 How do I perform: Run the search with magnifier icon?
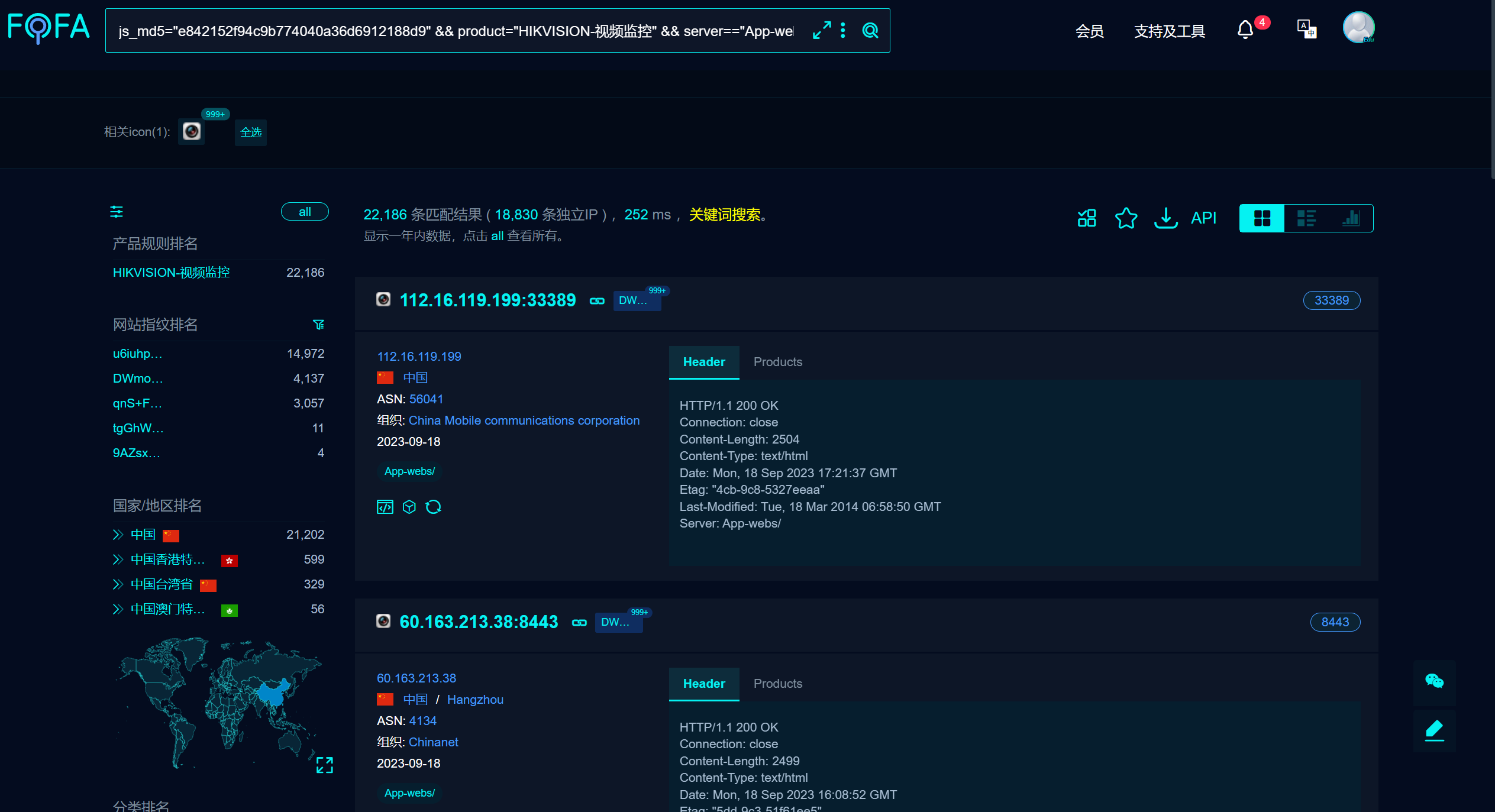tap(870, 31)
